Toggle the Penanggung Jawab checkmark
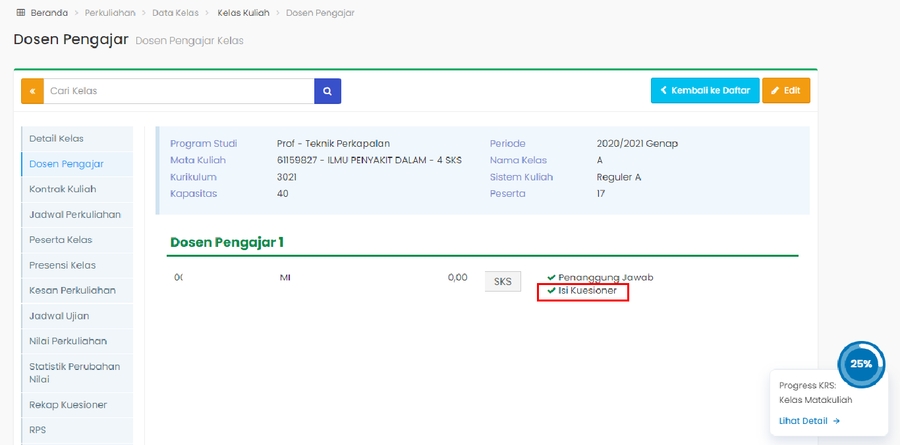Viewport: 900px width, 445px height. pyautogui.click(x=552, y=277)
